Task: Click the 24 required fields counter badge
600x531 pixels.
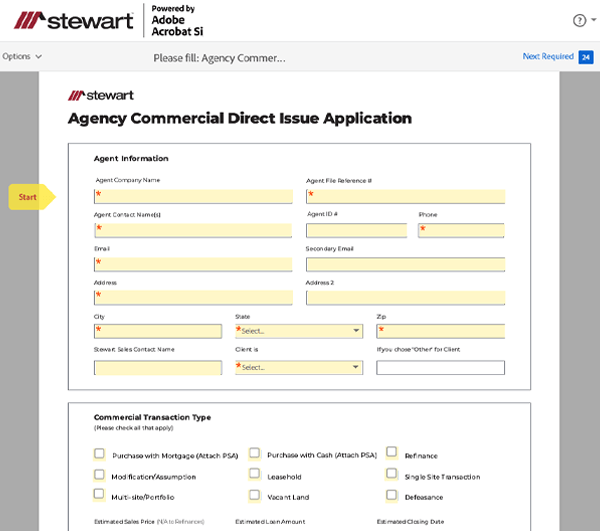Action: 585,57
